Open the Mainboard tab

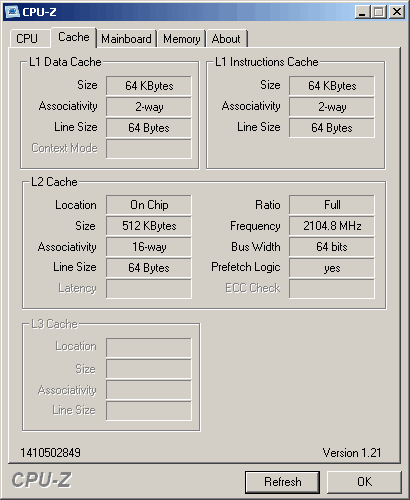126,39
